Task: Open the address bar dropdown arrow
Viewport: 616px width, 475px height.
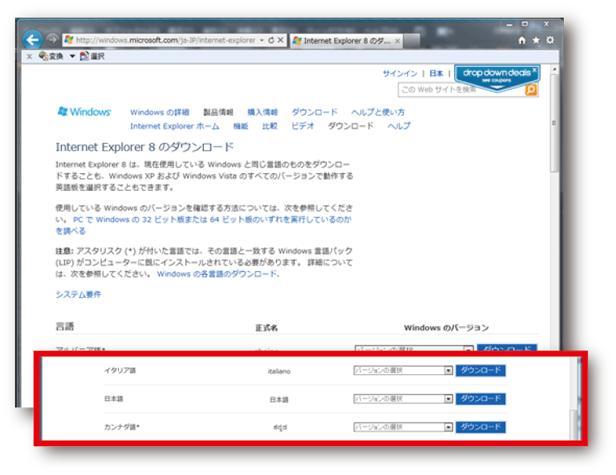Action: point(262,40)
